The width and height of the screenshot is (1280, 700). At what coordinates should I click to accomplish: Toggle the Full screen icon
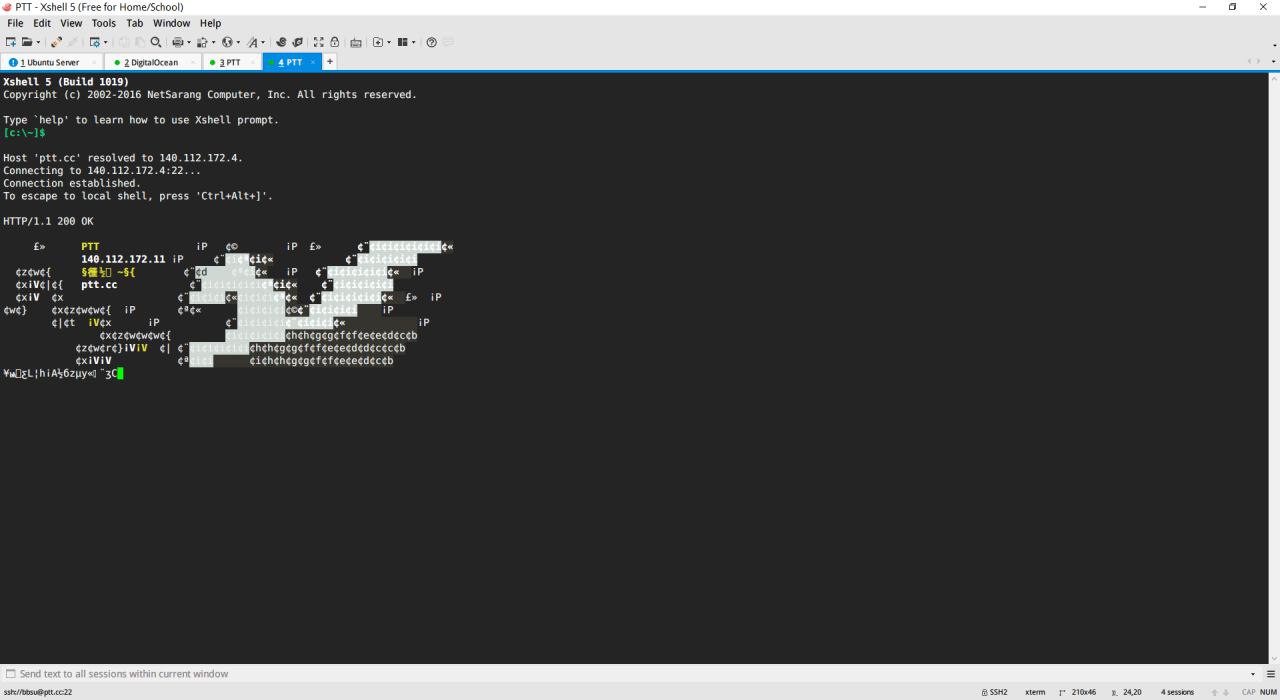tap(319, 42)
